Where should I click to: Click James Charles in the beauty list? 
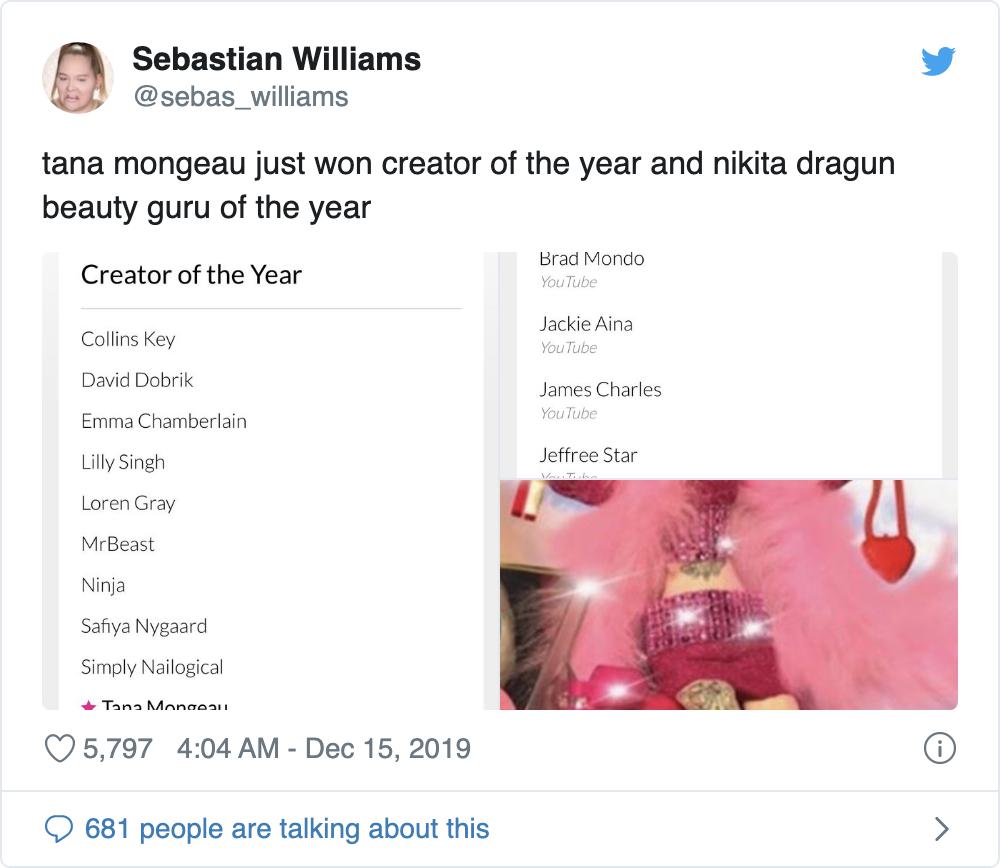(x=600, y=389)
